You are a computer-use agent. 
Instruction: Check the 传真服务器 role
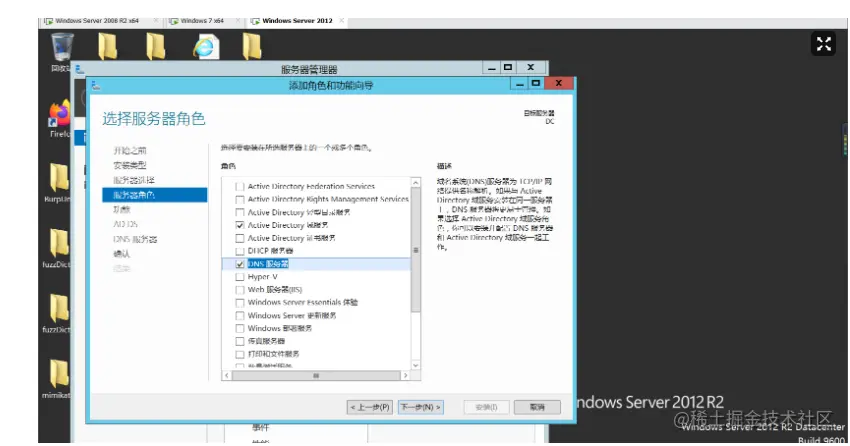(240, 341)
